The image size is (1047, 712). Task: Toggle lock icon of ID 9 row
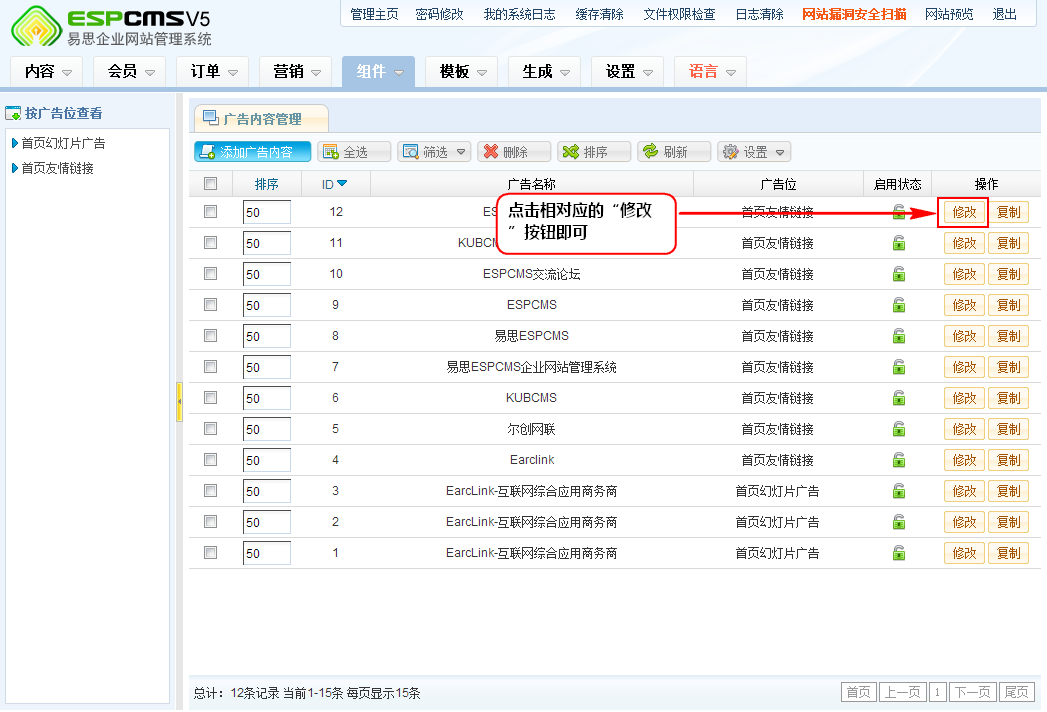899,305
